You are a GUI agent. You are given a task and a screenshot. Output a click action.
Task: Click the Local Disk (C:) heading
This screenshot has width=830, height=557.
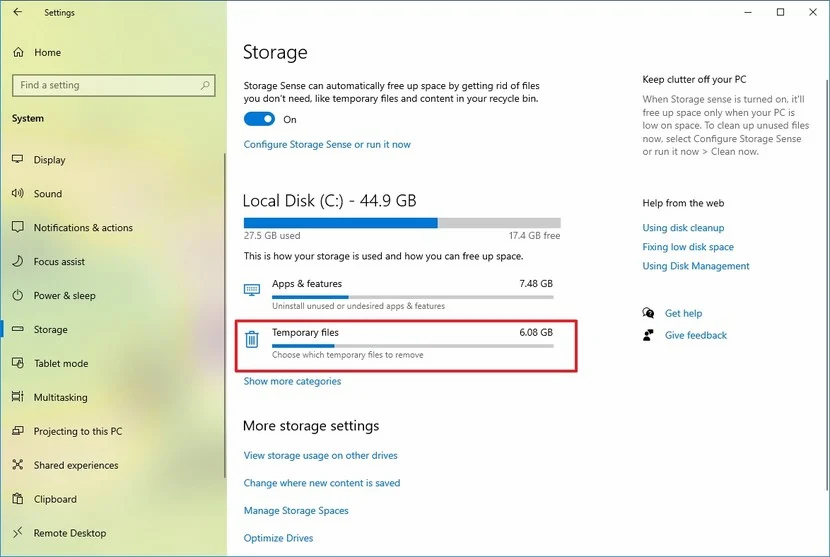tap(329, 201)
